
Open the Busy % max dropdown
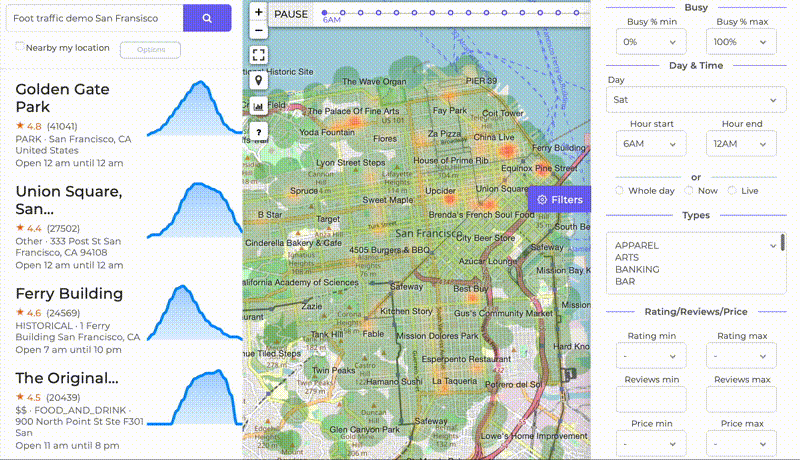tap(741, 42)
